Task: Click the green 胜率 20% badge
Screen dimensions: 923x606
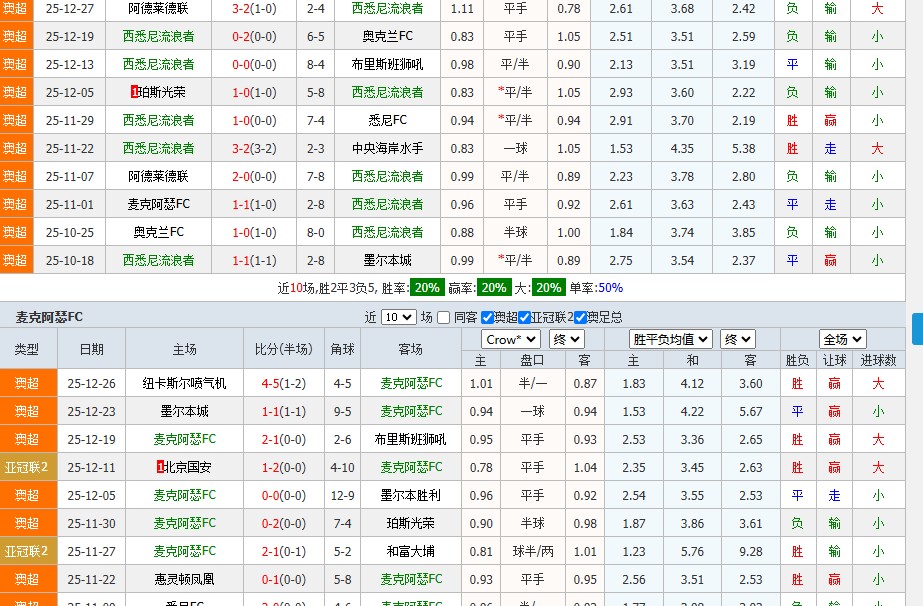Action: tap(427, 286)
